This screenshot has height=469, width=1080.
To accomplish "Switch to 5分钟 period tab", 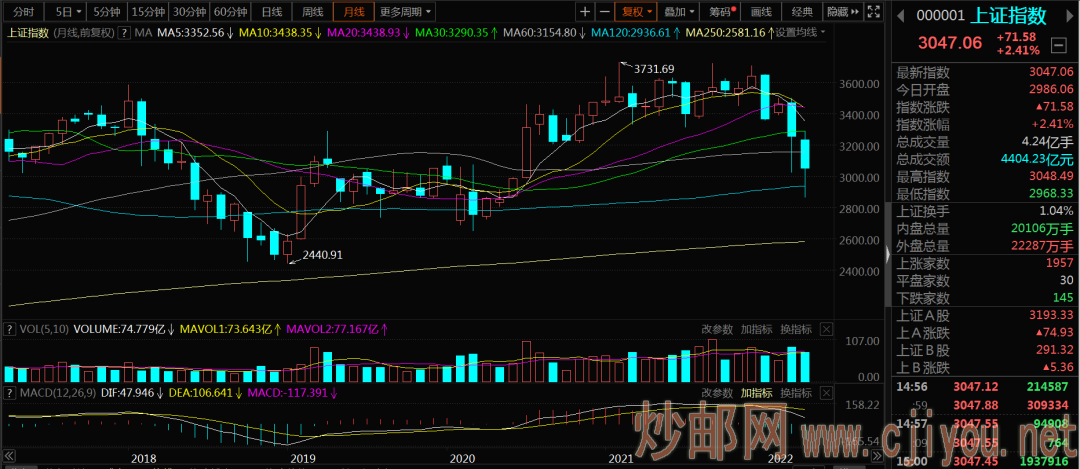I will (x=106, y=12).
